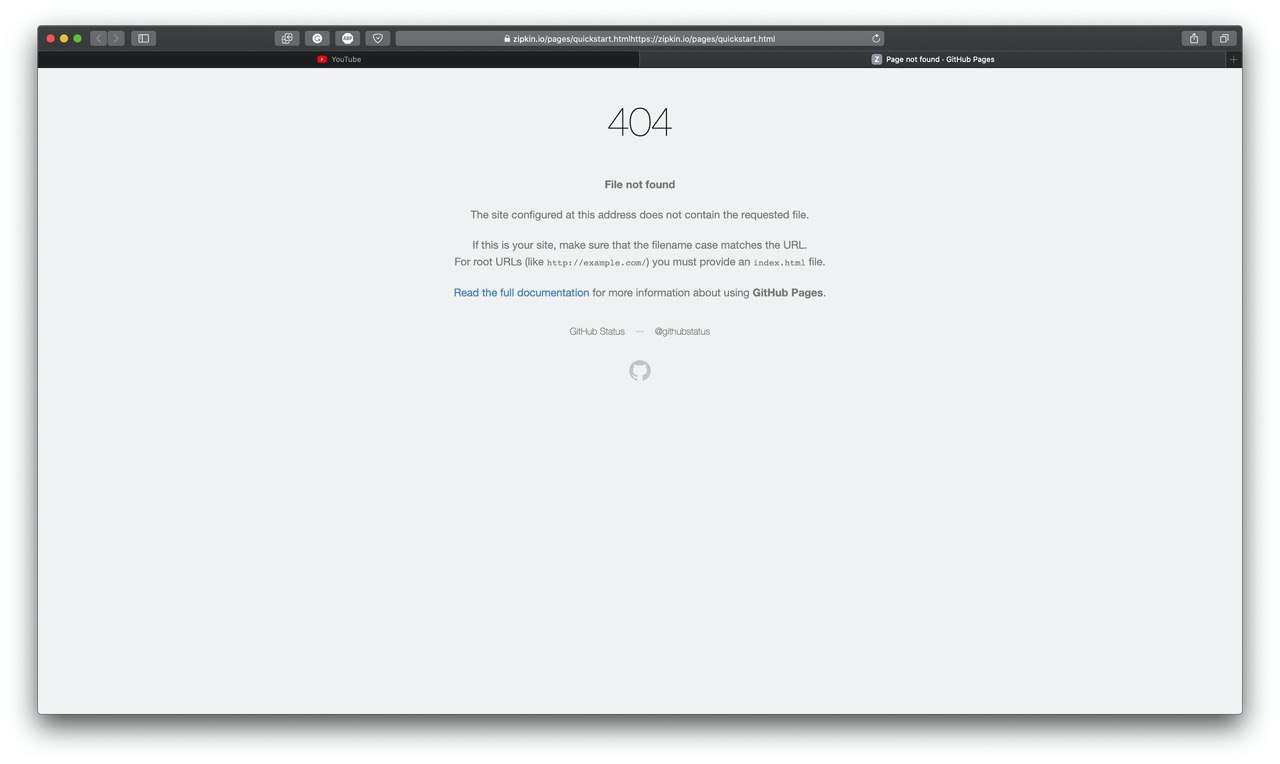Open the GitHub Status link
This screenshot has height=764, width=1280.
pyautogui.click(x=597, y=331)
